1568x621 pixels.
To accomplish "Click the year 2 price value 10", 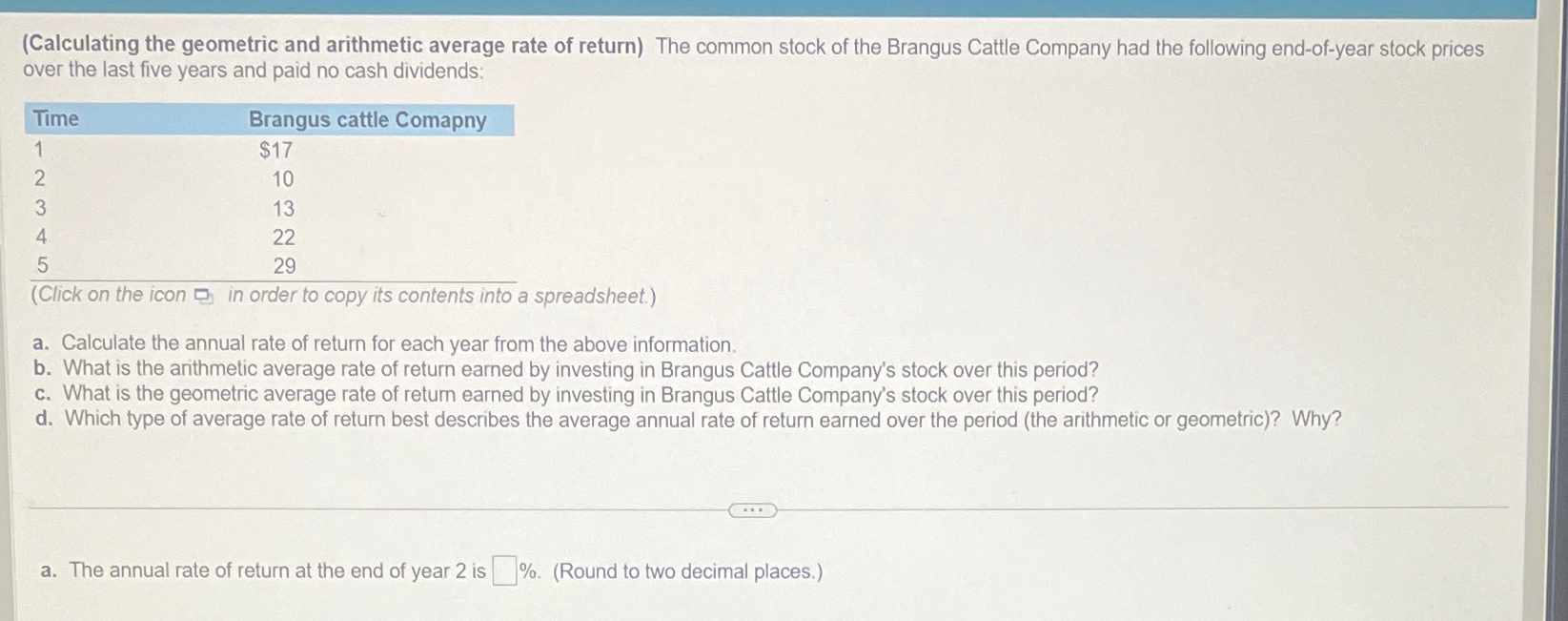I will click(283, 179).
